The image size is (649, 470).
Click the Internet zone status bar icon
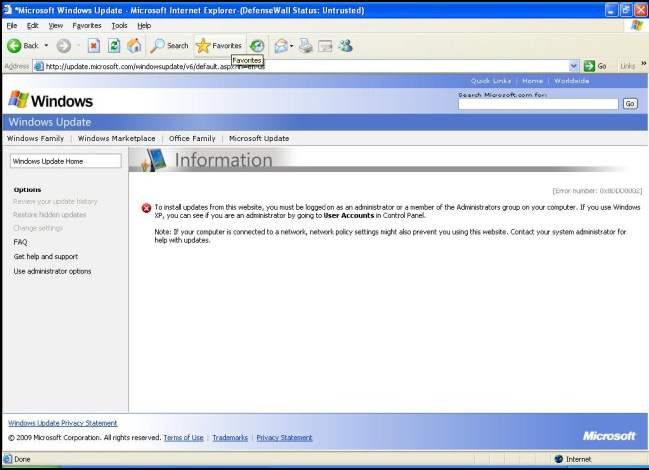tap(559, 459)
